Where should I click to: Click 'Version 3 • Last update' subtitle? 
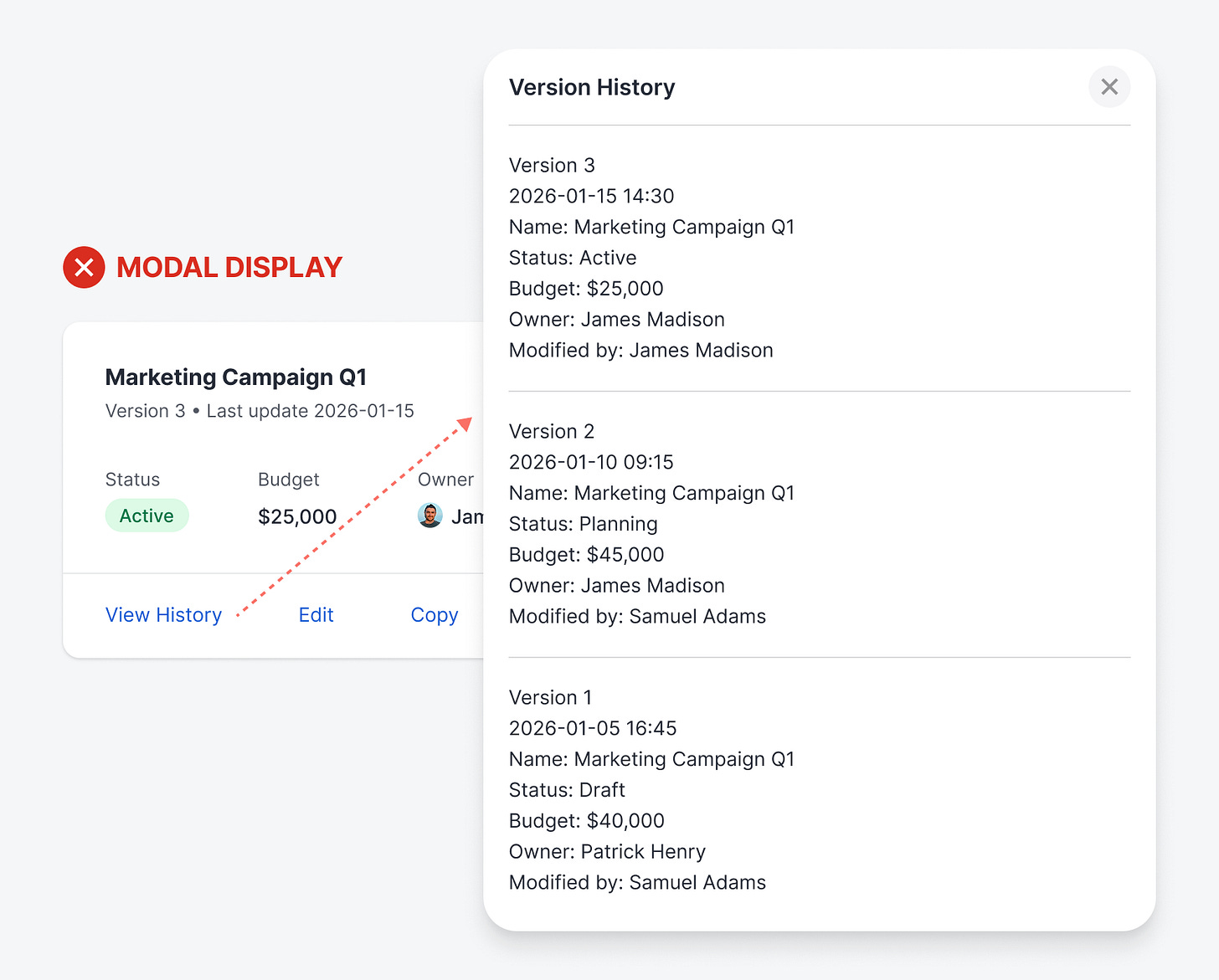click(x=260, y=411)
